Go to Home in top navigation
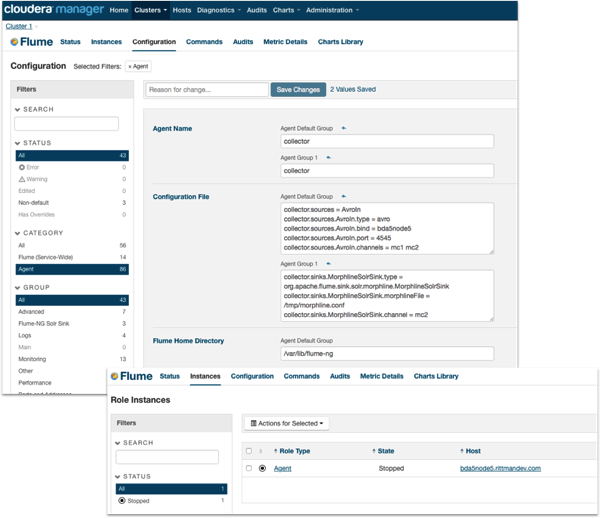Image resolution: width=600 pixels, height=518 pixels. pyautogui.click(x=119, y=10)
